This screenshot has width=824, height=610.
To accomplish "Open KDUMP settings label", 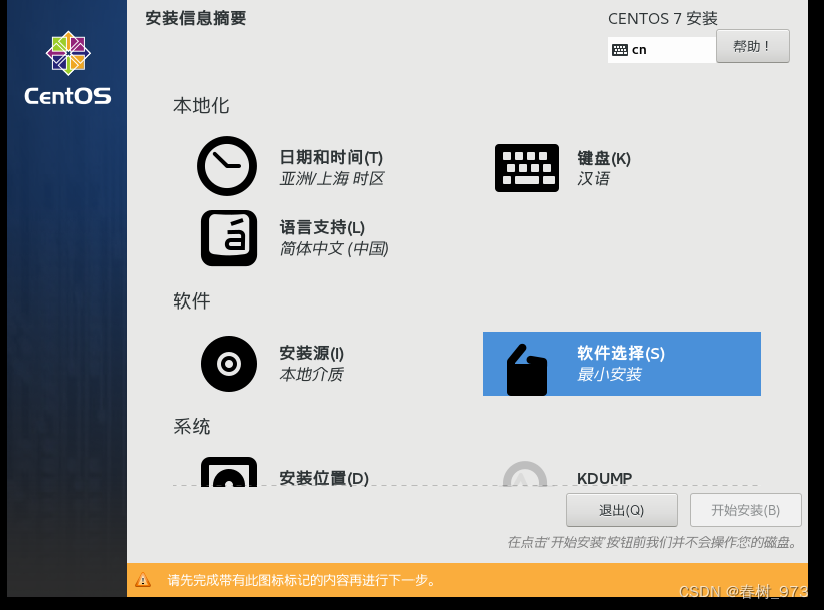I will (604, 478).
